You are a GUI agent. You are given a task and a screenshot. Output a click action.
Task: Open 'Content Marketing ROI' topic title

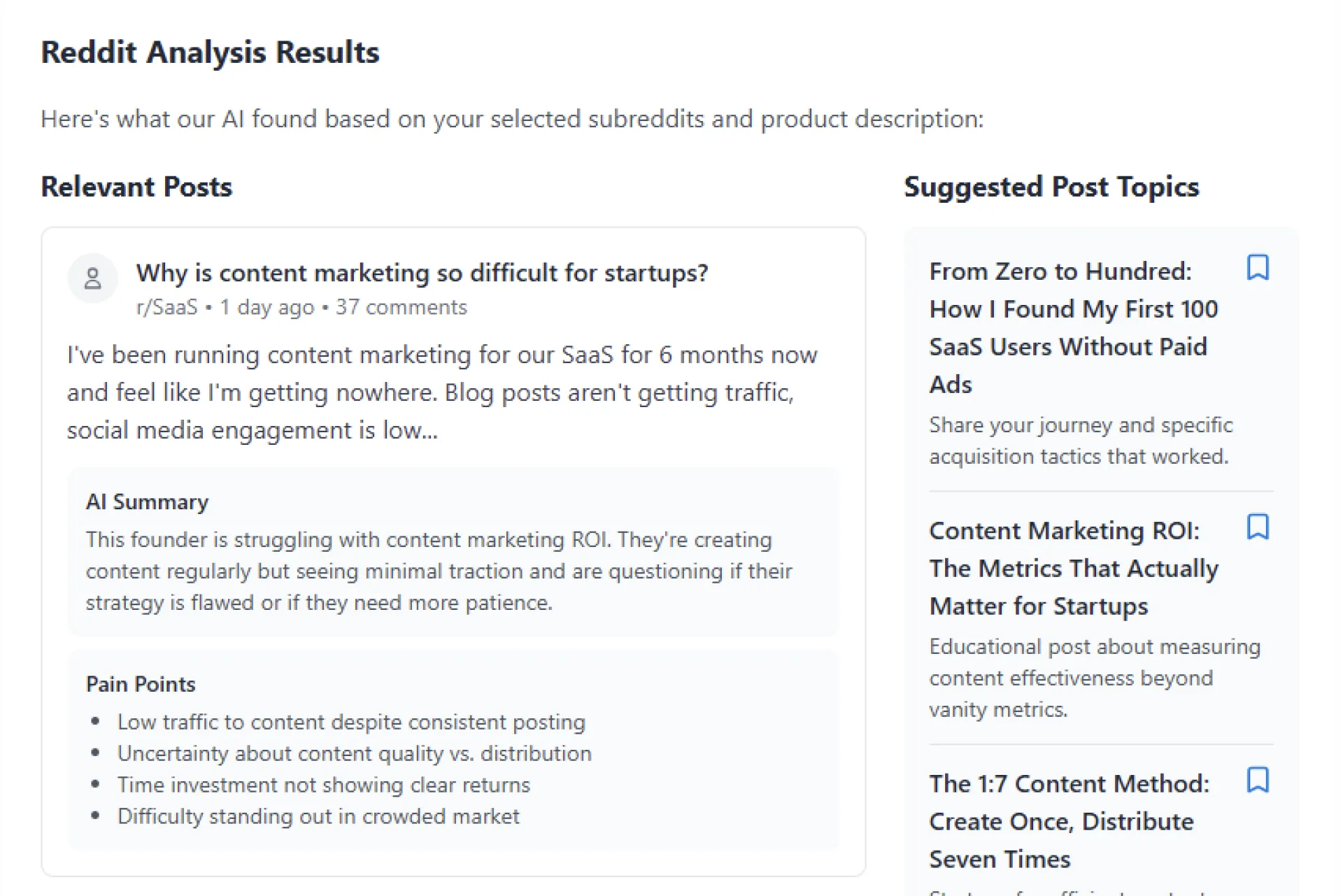(1073, 568)
